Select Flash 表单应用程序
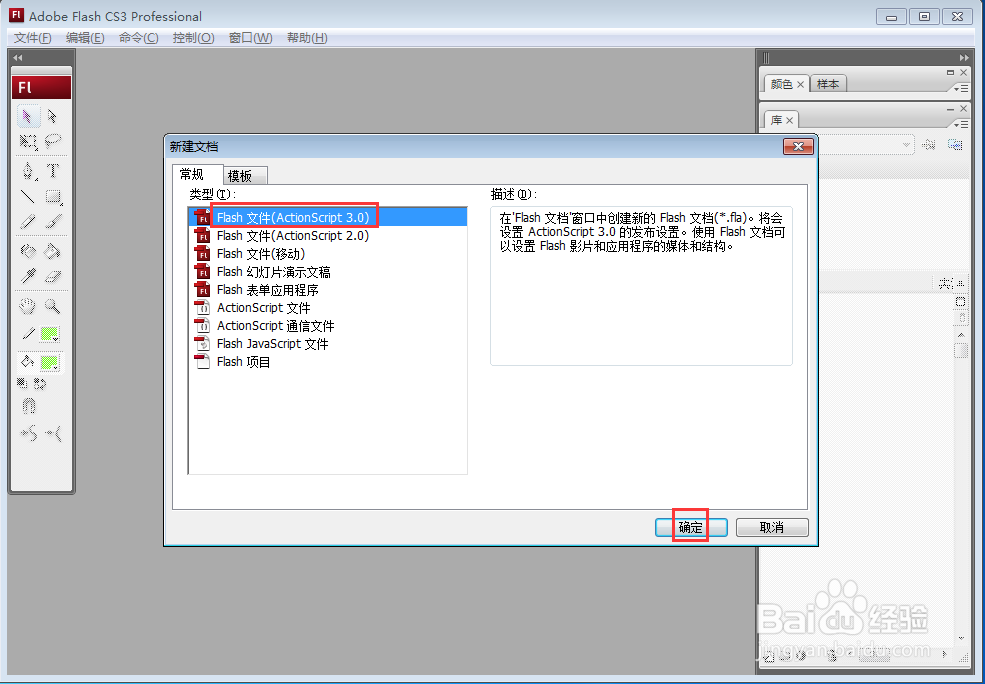Screen dimensions: 985x684 pos(327,290)
